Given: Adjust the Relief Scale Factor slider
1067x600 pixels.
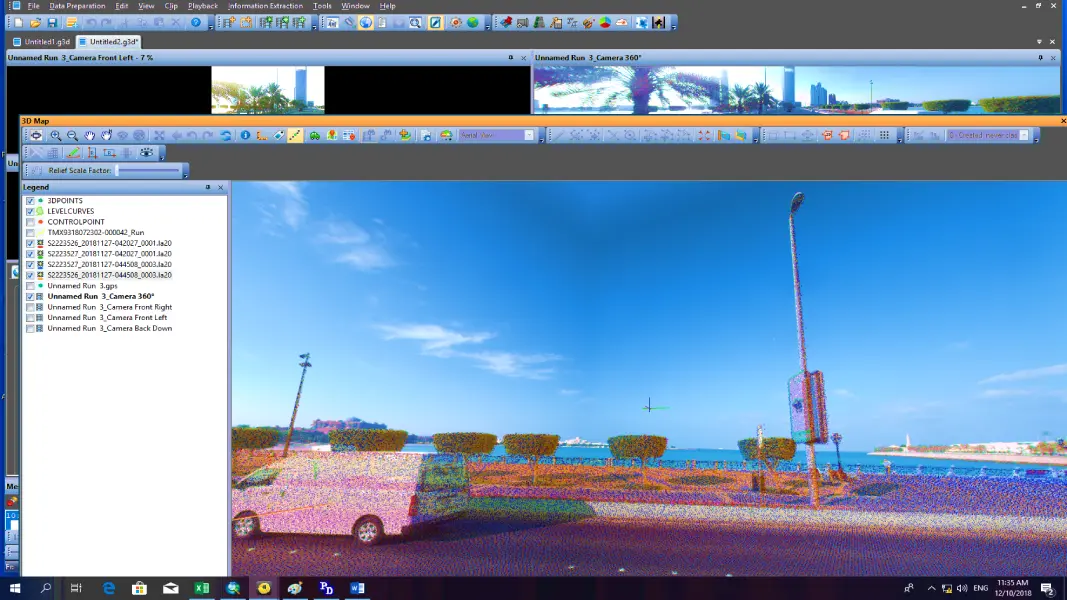Looking at the screenshot, I should coord(150,171).
